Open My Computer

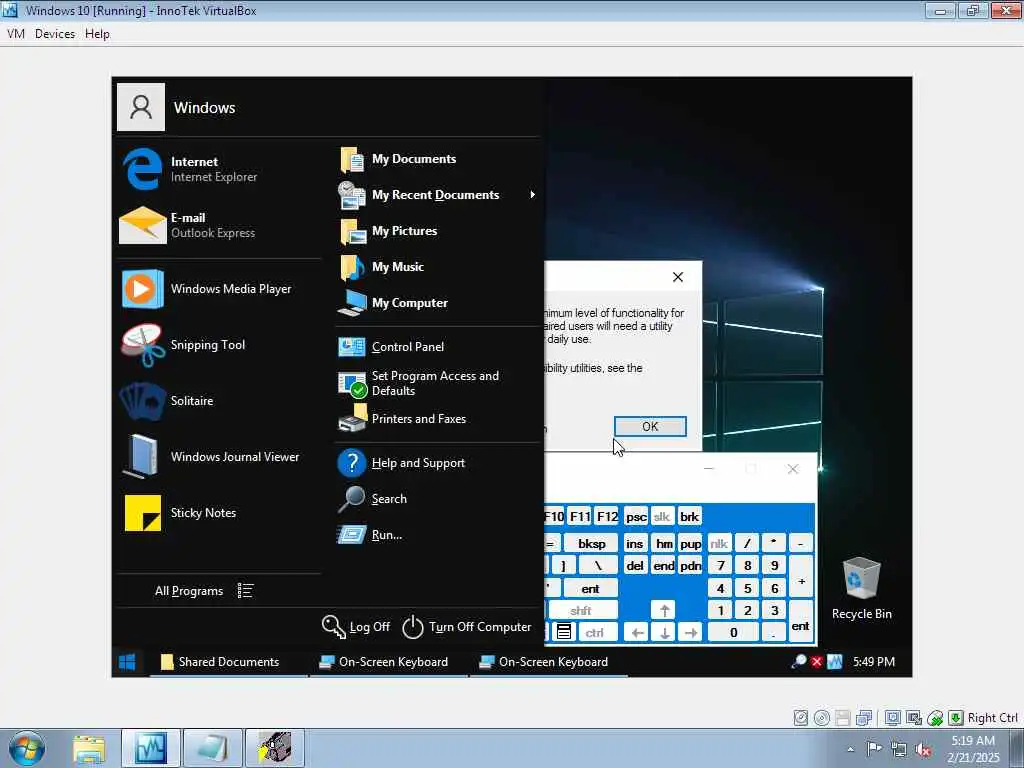pos(438,303)
